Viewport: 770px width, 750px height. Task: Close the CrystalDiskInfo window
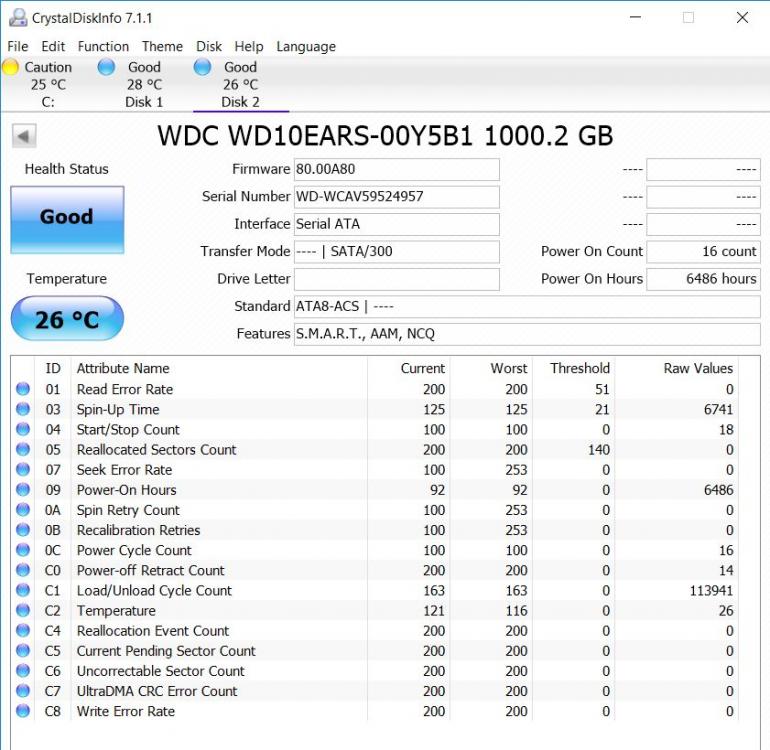pos(742,17)
